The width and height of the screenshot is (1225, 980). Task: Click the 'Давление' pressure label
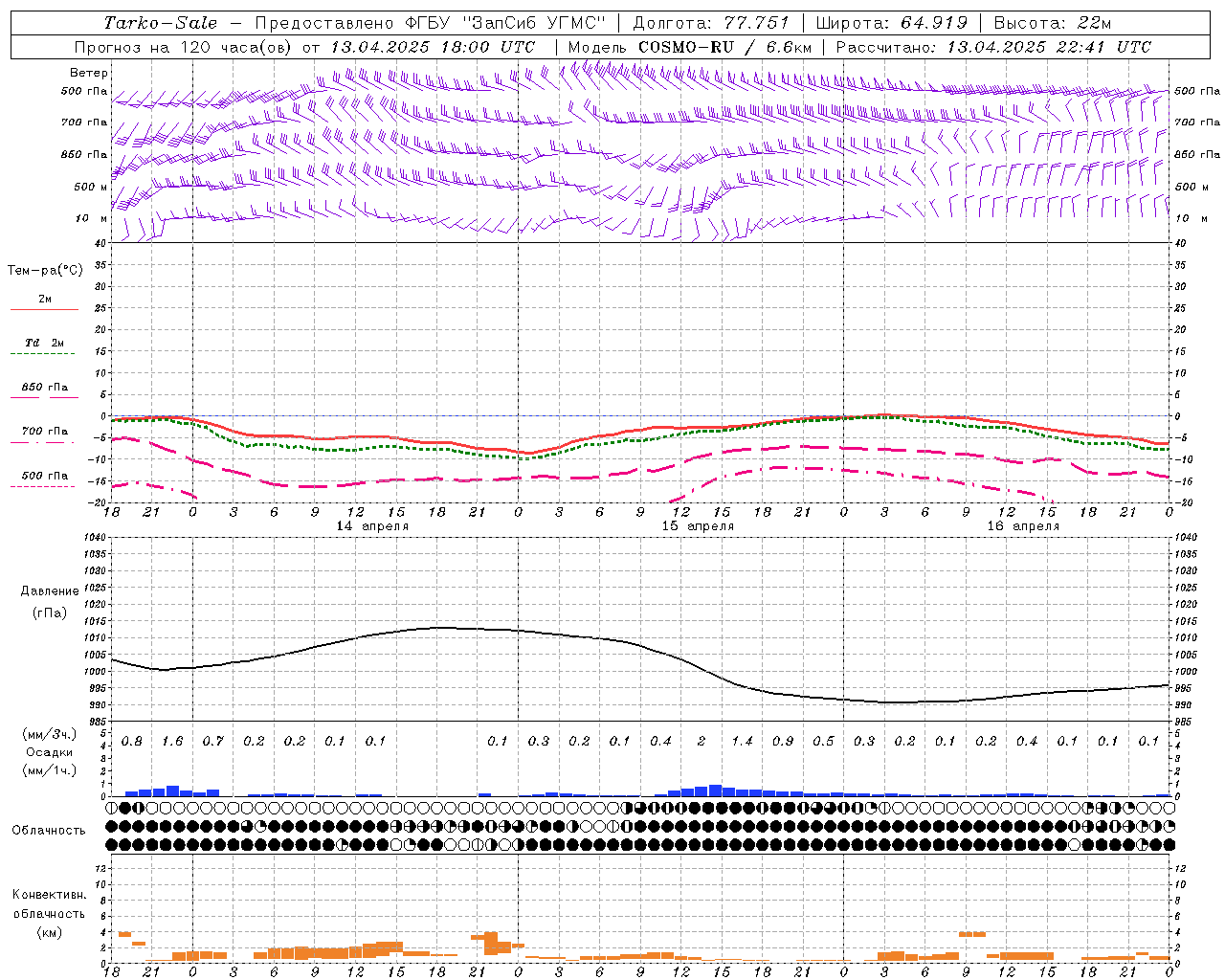click(50, 591)
